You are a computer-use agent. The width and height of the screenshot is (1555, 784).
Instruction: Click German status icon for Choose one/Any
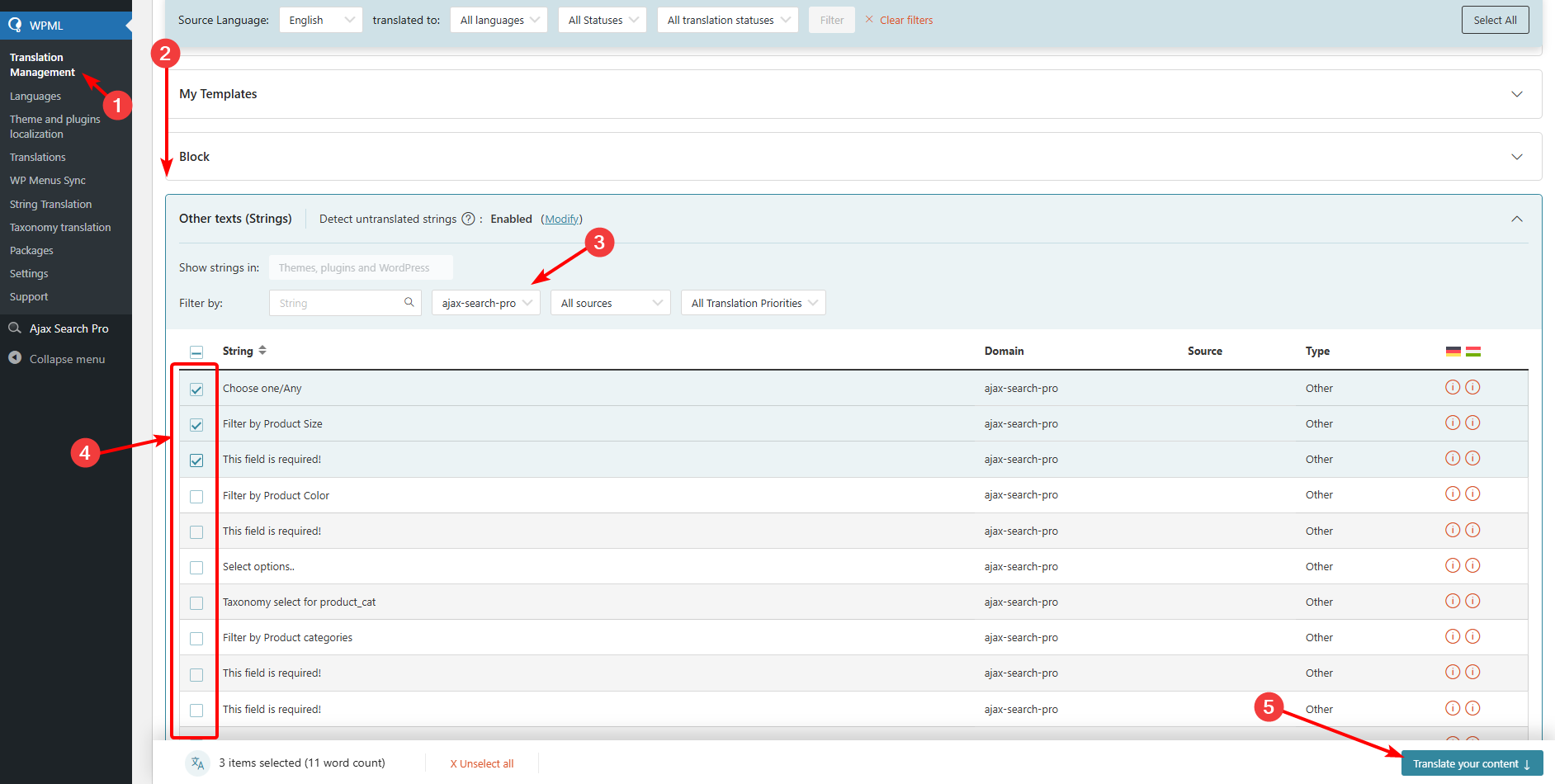(1453, 387)
